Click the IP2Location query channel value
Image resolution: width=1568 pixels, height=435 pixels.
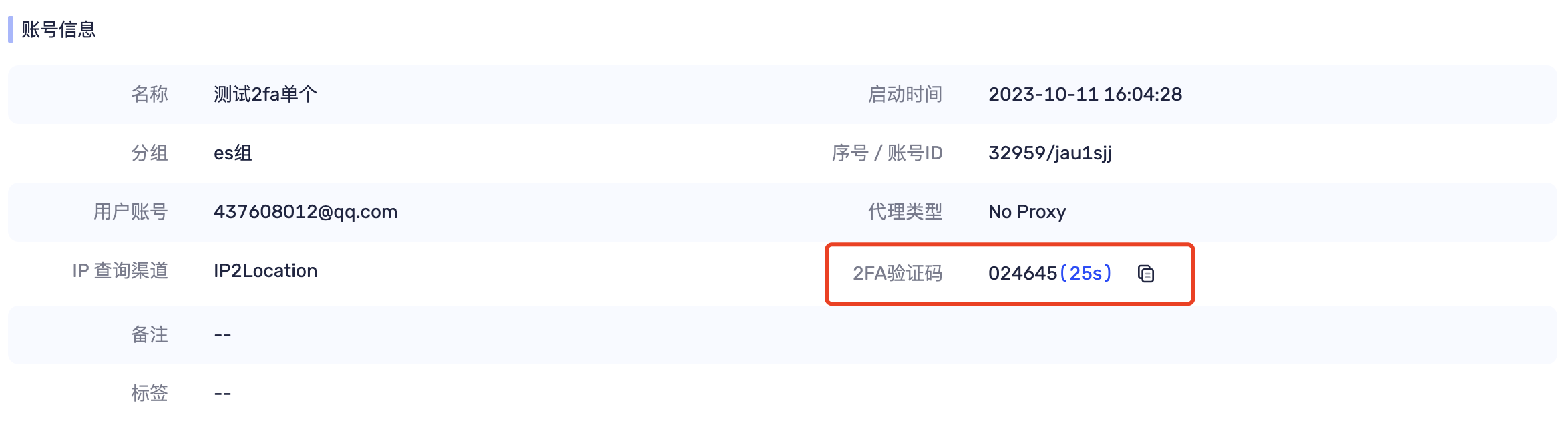pyautogui.click(x=266, y=271)
